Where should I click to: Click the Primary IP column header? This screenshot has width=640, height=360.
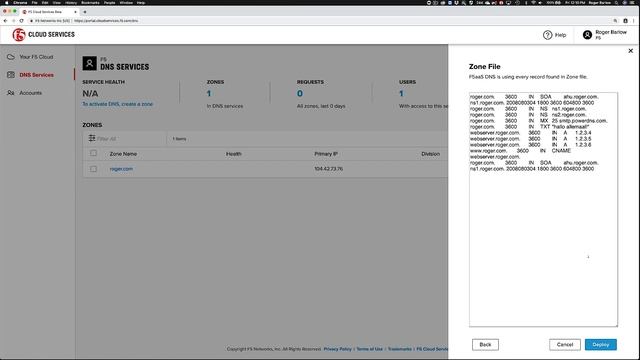coord(326,154)
